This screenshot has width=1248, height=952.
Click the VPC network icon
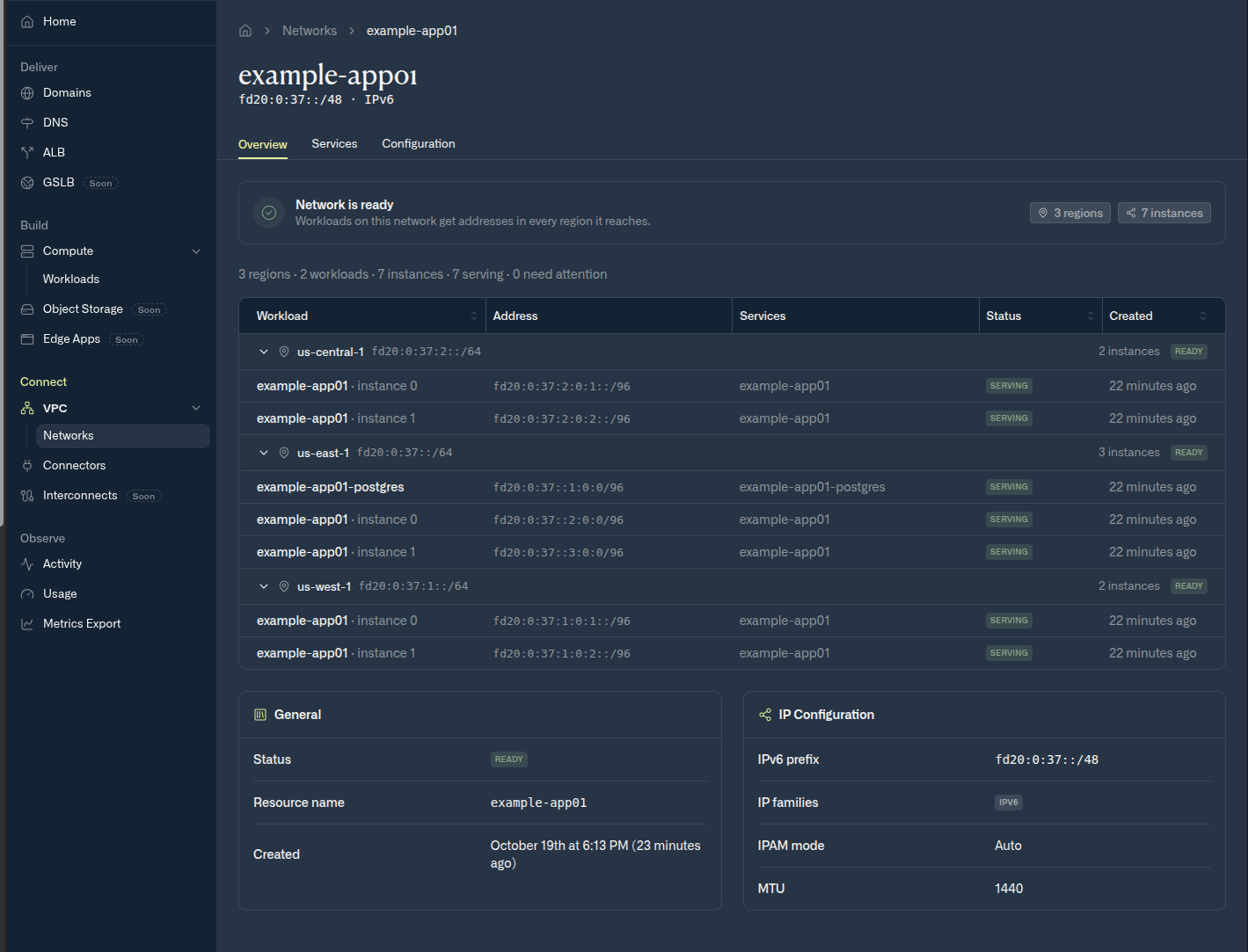(x=27, y=409)
